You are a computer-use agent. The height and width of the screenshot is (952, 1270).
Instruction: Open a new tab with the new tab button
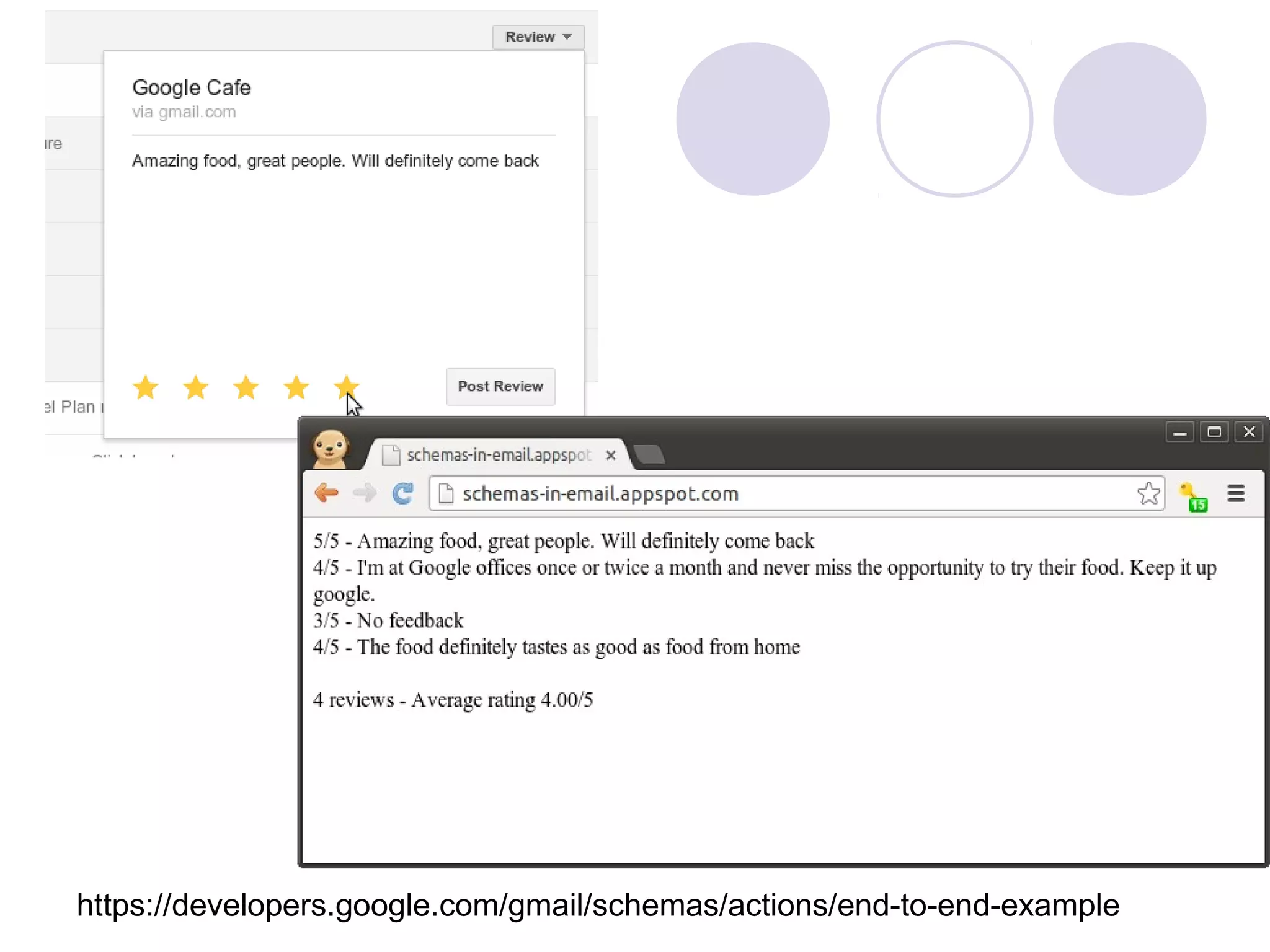(x=650, y=455)
